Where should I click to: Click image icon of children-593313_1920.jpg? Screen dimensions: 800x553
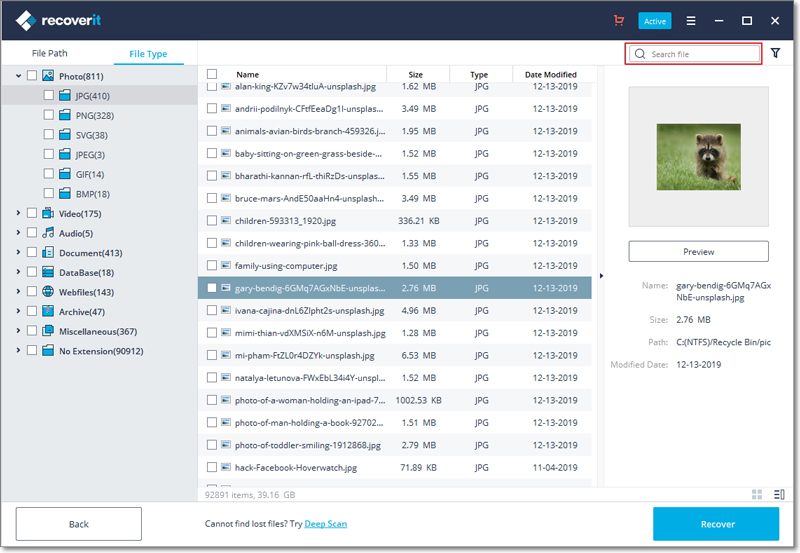226,220
